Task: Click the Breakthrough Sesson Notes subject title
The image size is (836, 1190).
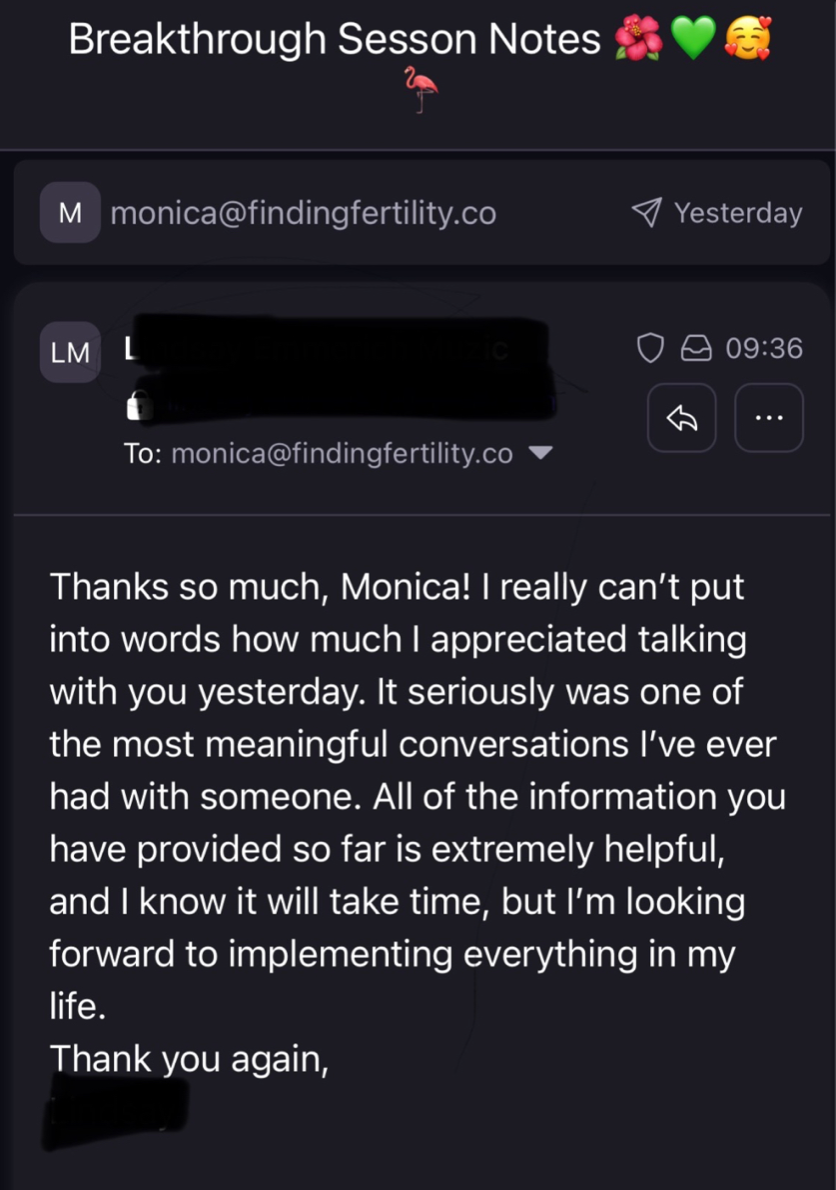Action: (334, 40)
